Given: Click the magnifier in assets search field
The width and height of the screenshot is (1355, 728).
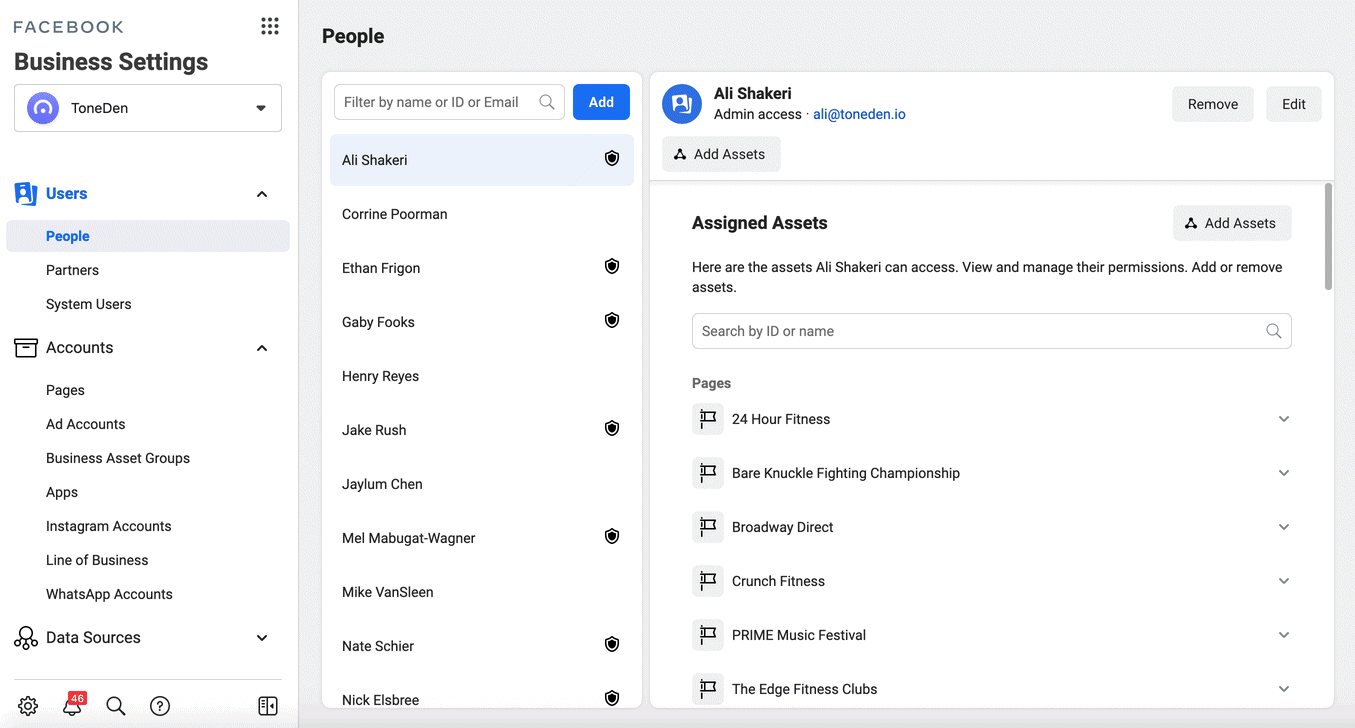Looking at the screenshot, I should 1274,331.
